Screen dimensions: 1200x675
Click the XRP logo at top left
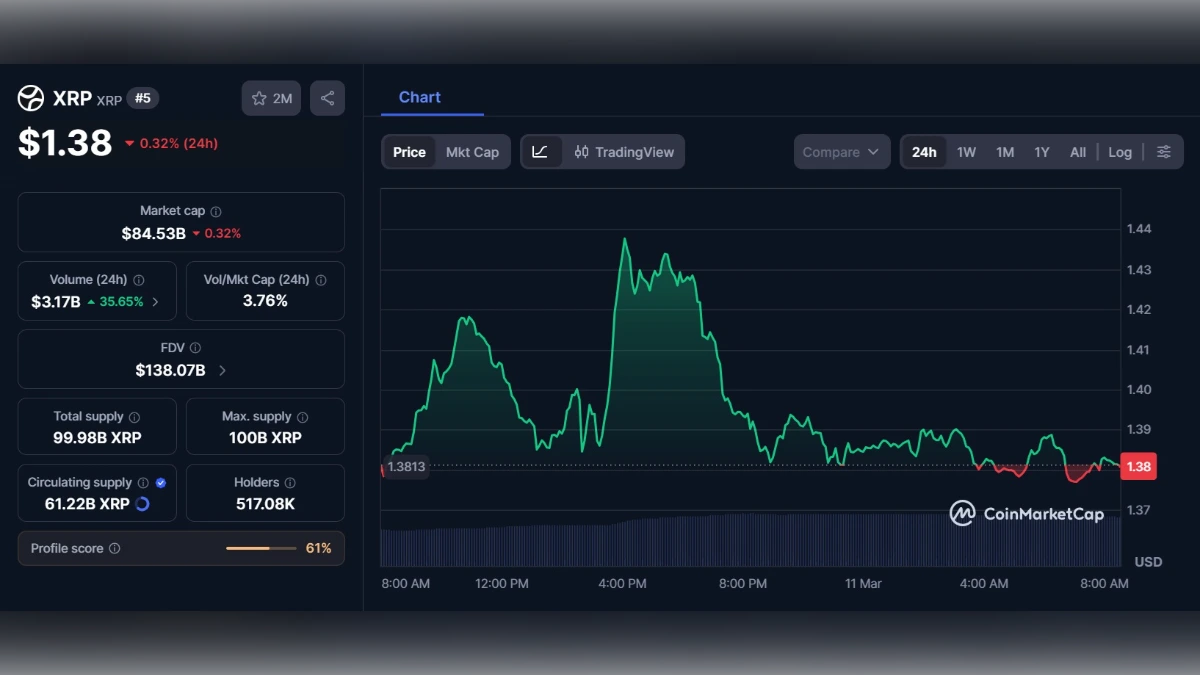click(30, 98)
